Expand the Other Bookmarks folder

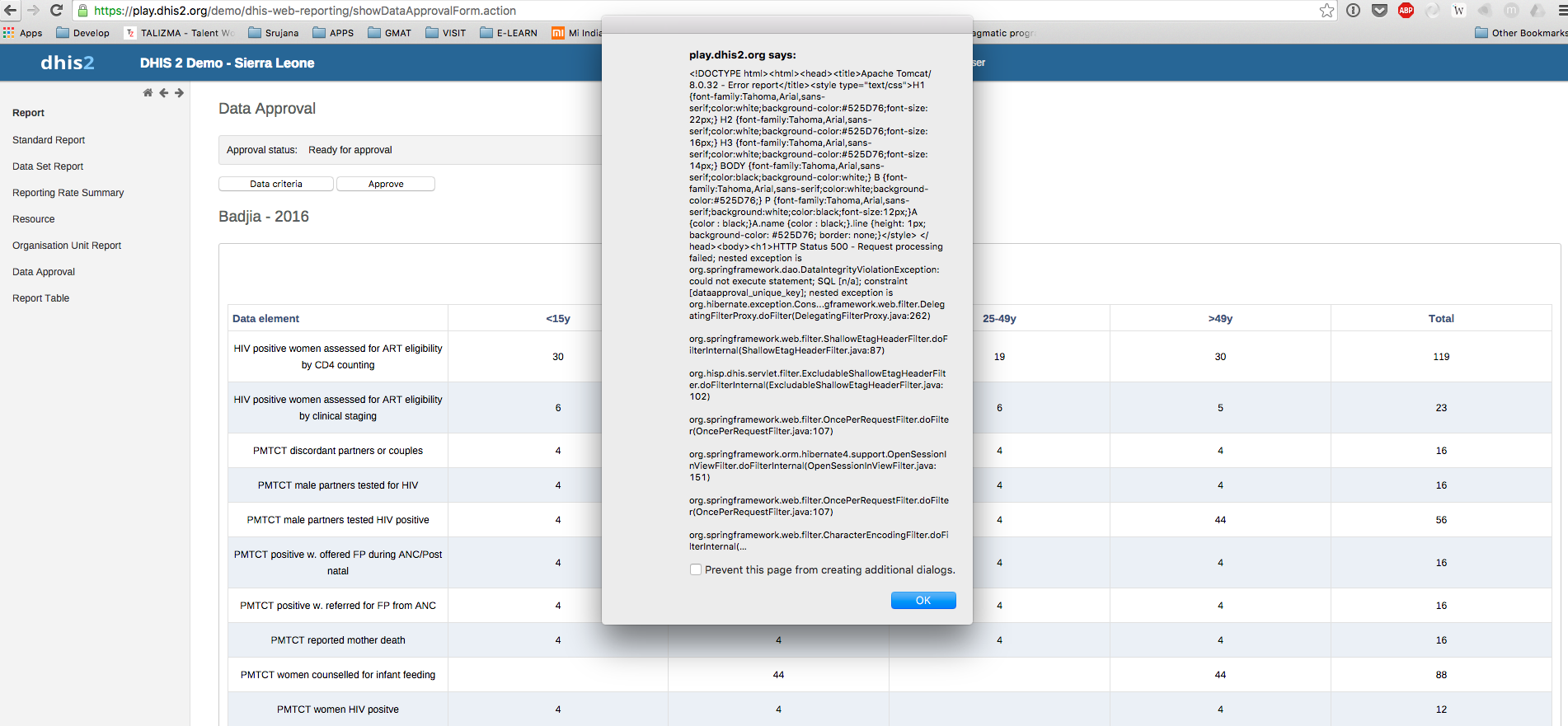click(1521, 33)
